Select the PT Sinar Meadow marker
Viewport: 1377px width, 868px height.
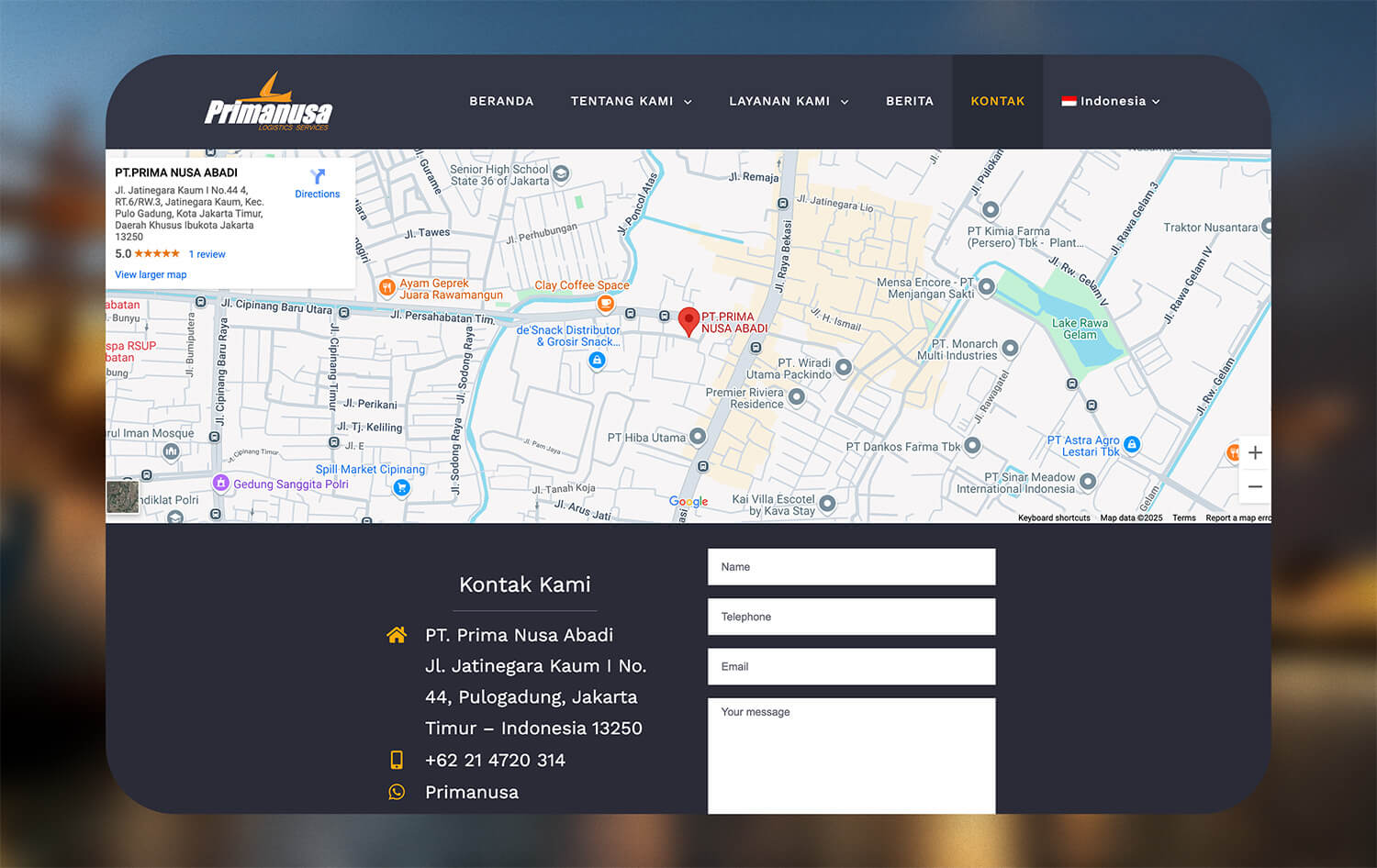(1088, 481)
